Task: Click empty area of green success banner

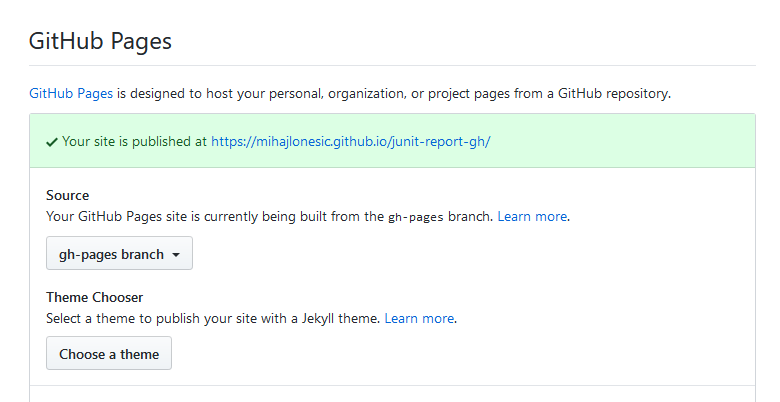Action: point(622,141)
